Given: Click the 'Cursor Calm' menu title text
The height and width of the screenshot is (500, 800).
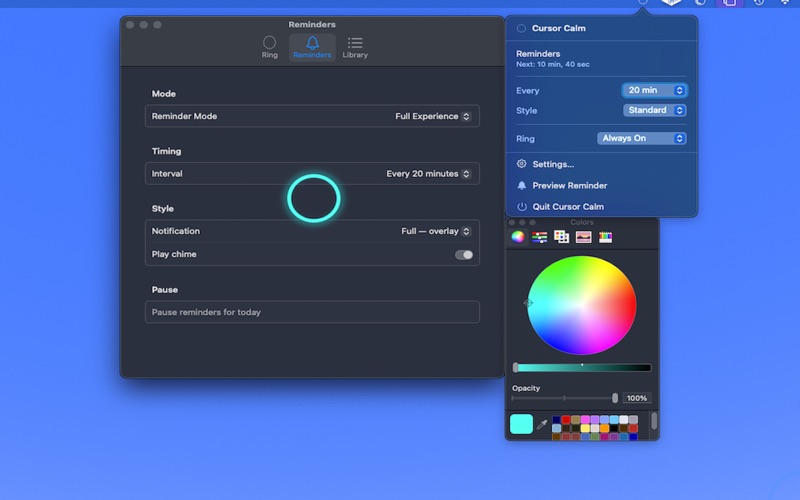Looking at the screenshot, I should [x=559, y=29].
